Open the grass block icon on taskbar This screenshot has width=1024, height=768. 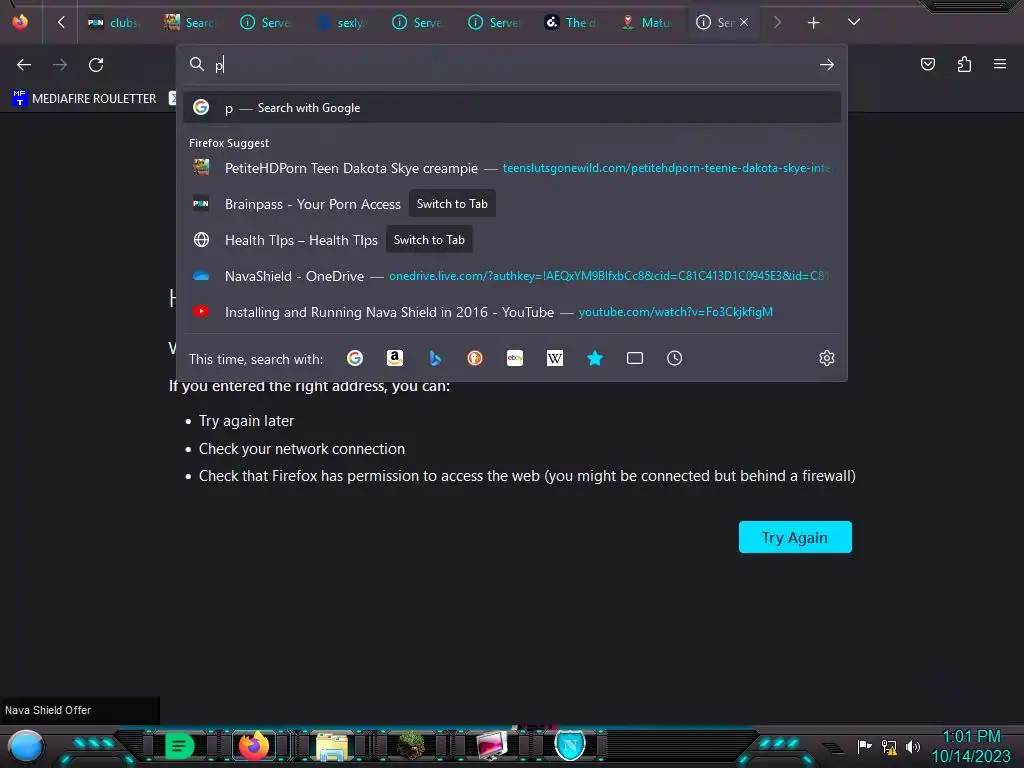411,745
